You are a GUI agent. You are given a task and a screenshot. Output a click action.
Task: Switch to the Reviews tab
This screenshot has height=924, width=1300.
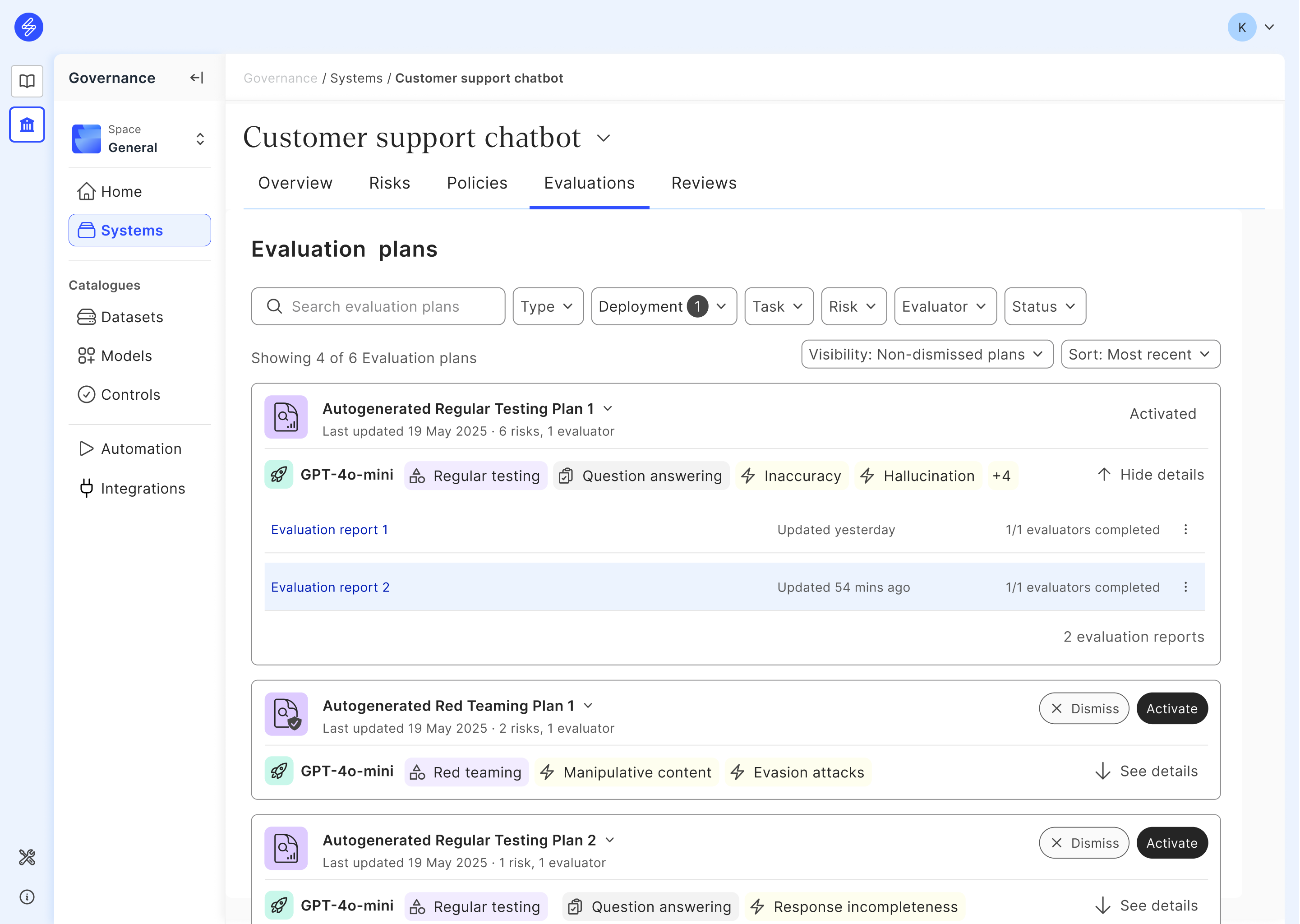click(x=704, y=183)
